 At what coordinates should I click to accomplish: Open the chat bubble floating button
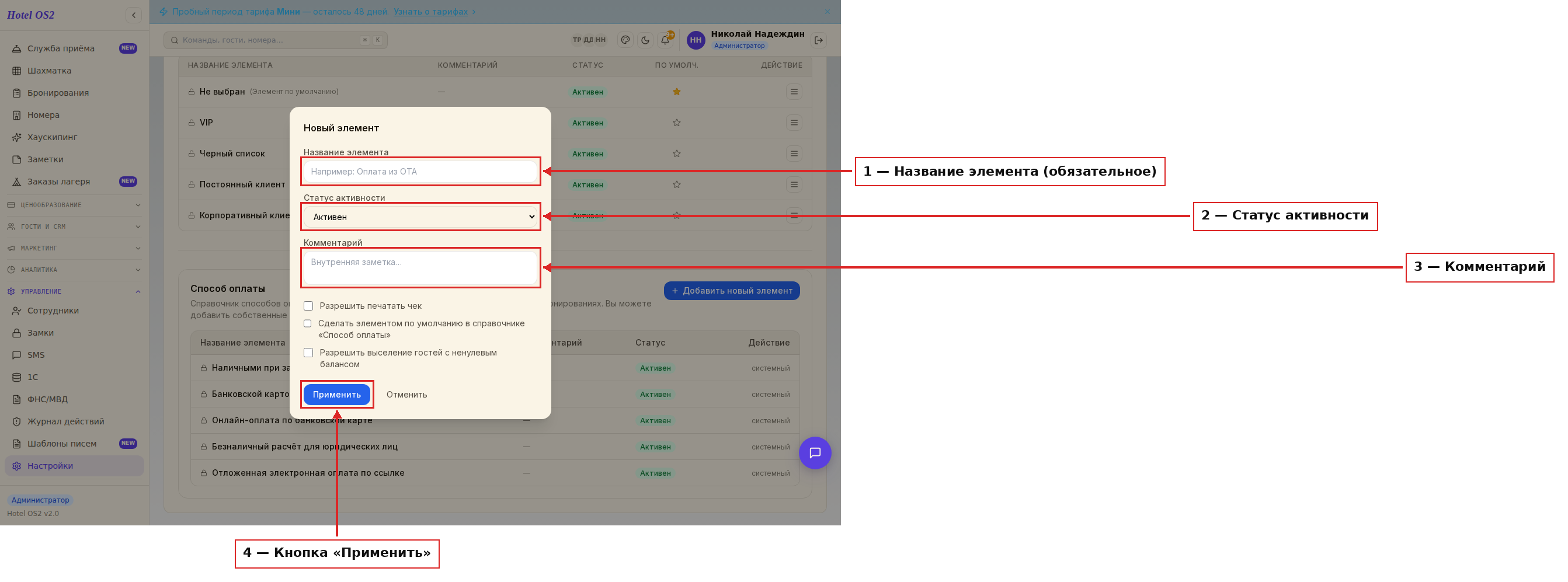pos(815,452)
